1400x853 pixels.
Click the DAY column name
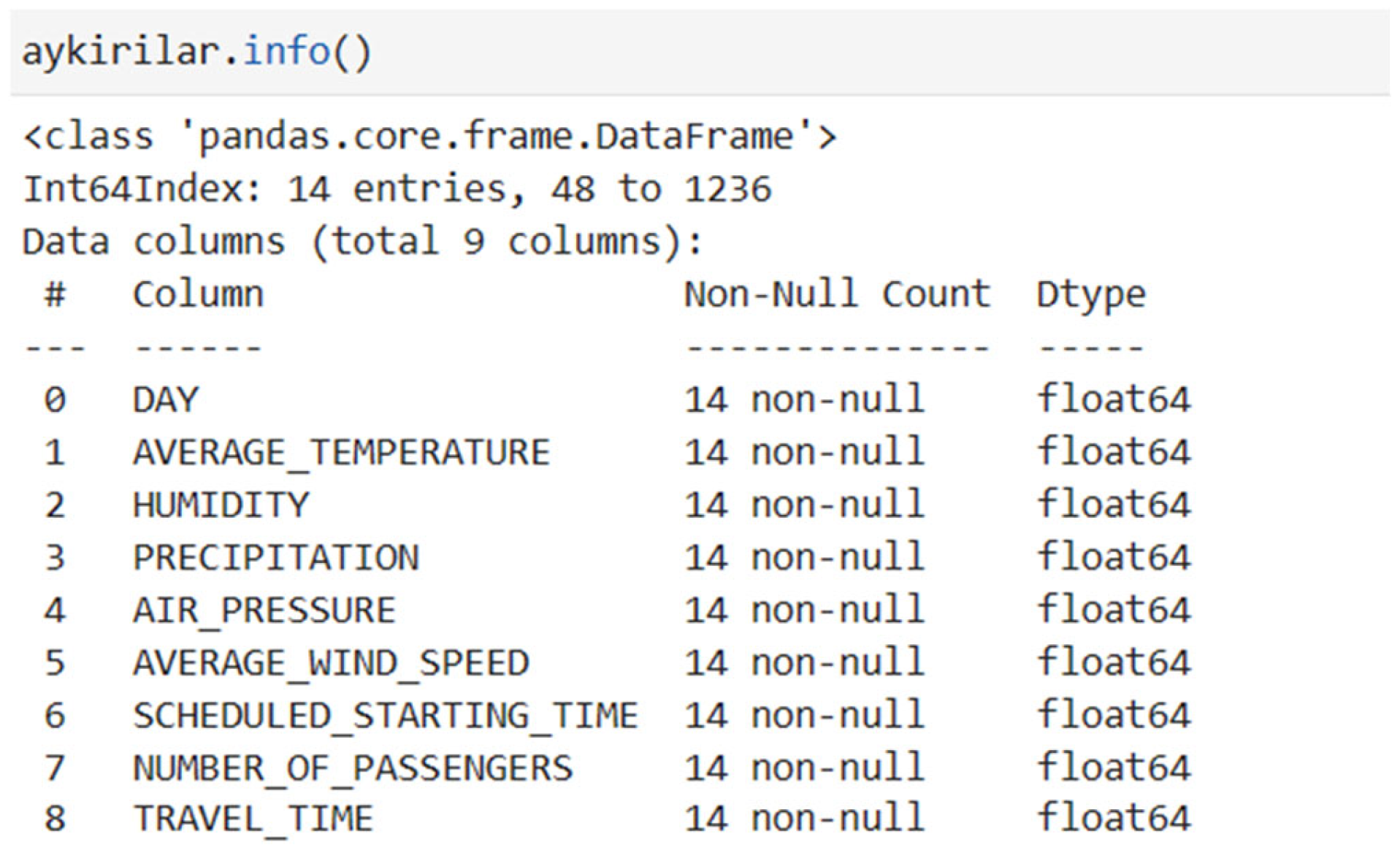(166, 399)
